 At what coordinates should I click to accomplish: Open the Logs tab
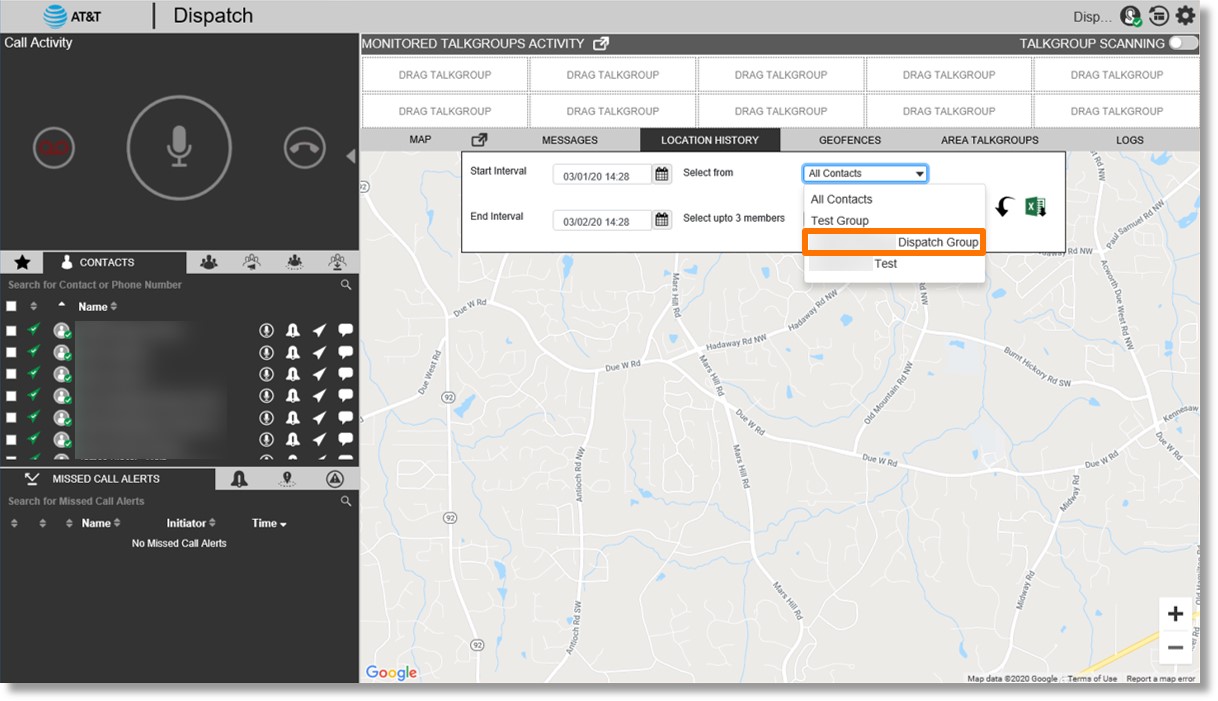click(x=1130, y=140)
